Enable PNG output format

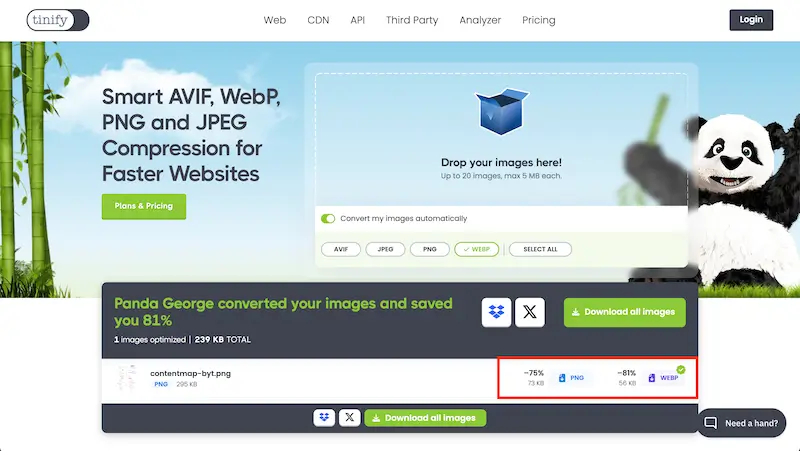coord(429,249)
